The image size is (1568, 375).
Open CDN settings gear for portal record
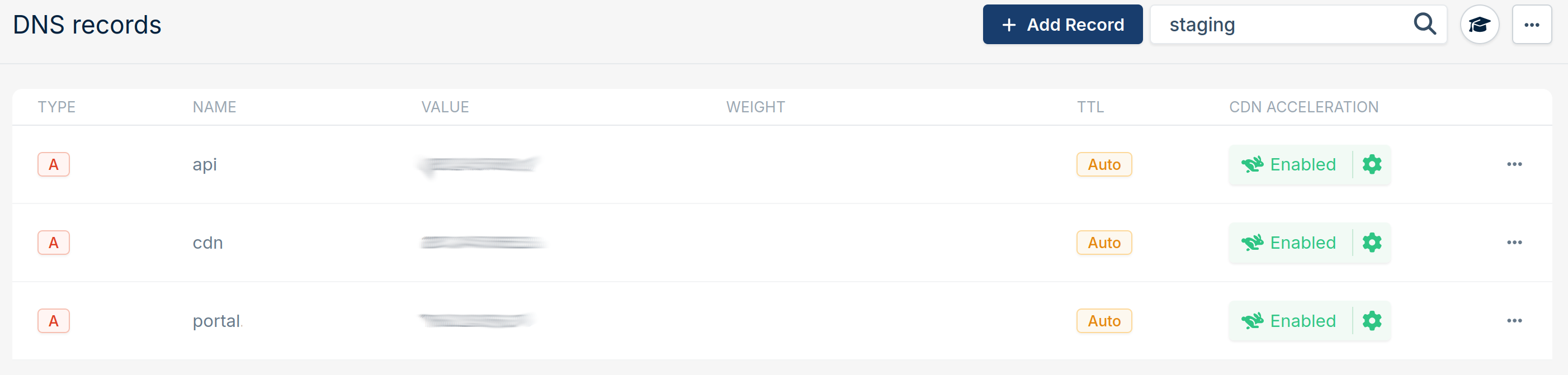[1372, 321]
